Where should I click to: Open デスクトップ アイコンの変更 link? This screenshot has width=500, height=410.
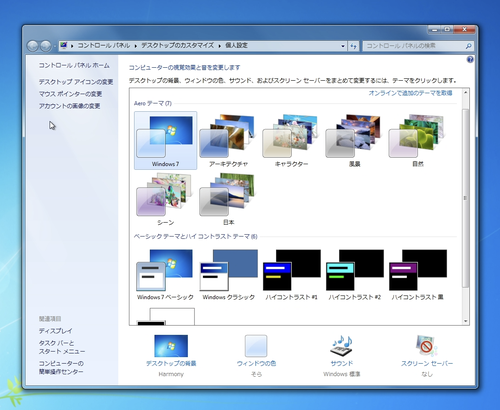click(x=76, y=82)
